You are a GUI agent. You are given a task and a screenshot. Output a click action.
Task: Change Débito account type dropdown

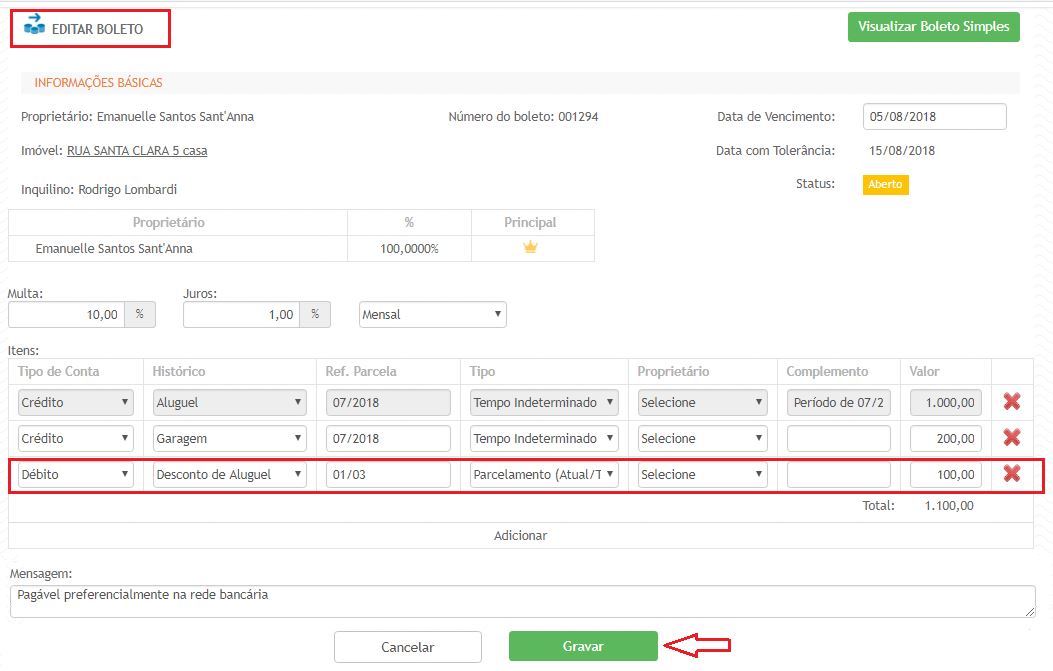click(x=75, y=474)
